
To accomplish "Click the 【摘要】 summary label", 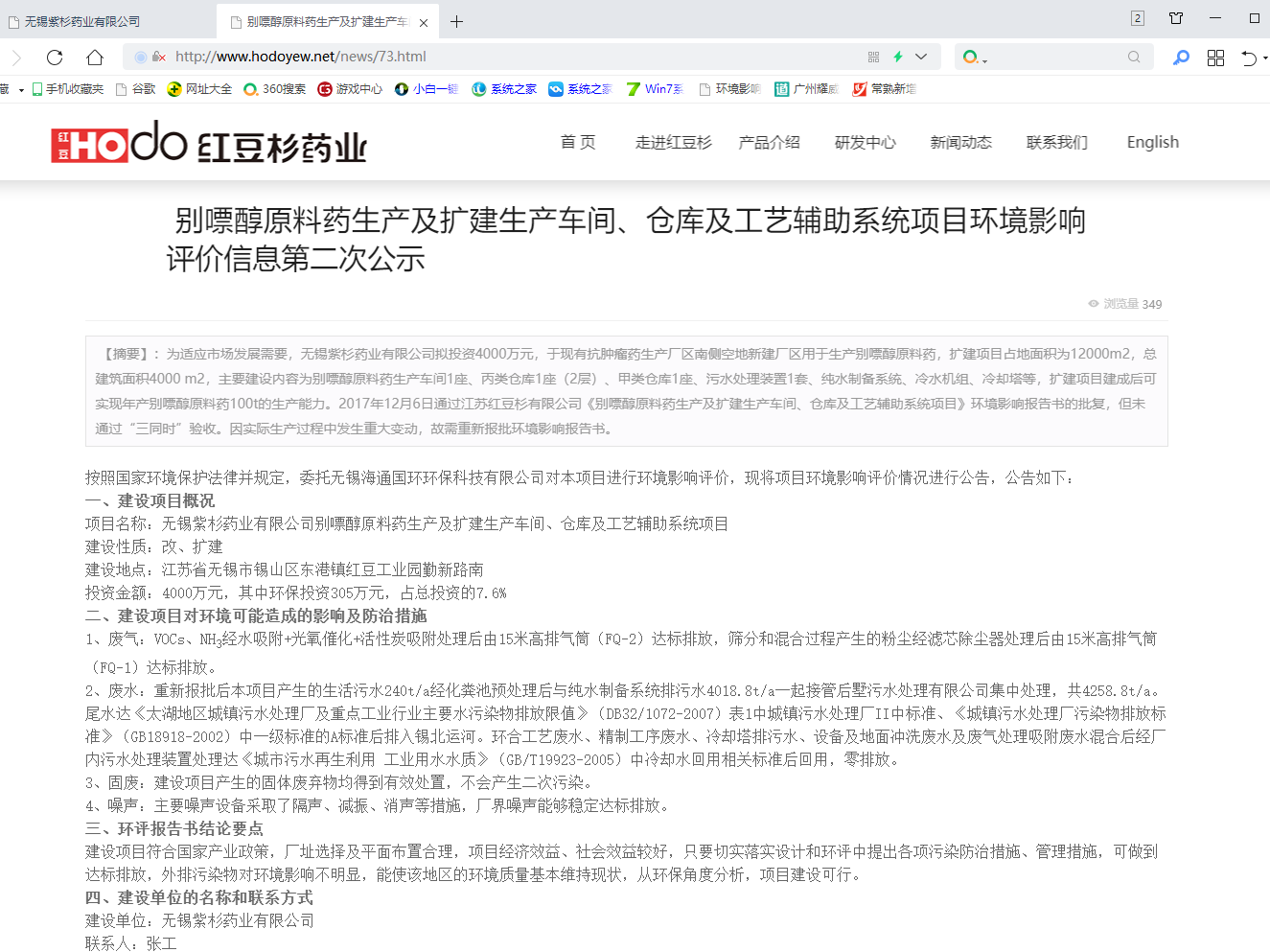I will click(x=128, y=354).
